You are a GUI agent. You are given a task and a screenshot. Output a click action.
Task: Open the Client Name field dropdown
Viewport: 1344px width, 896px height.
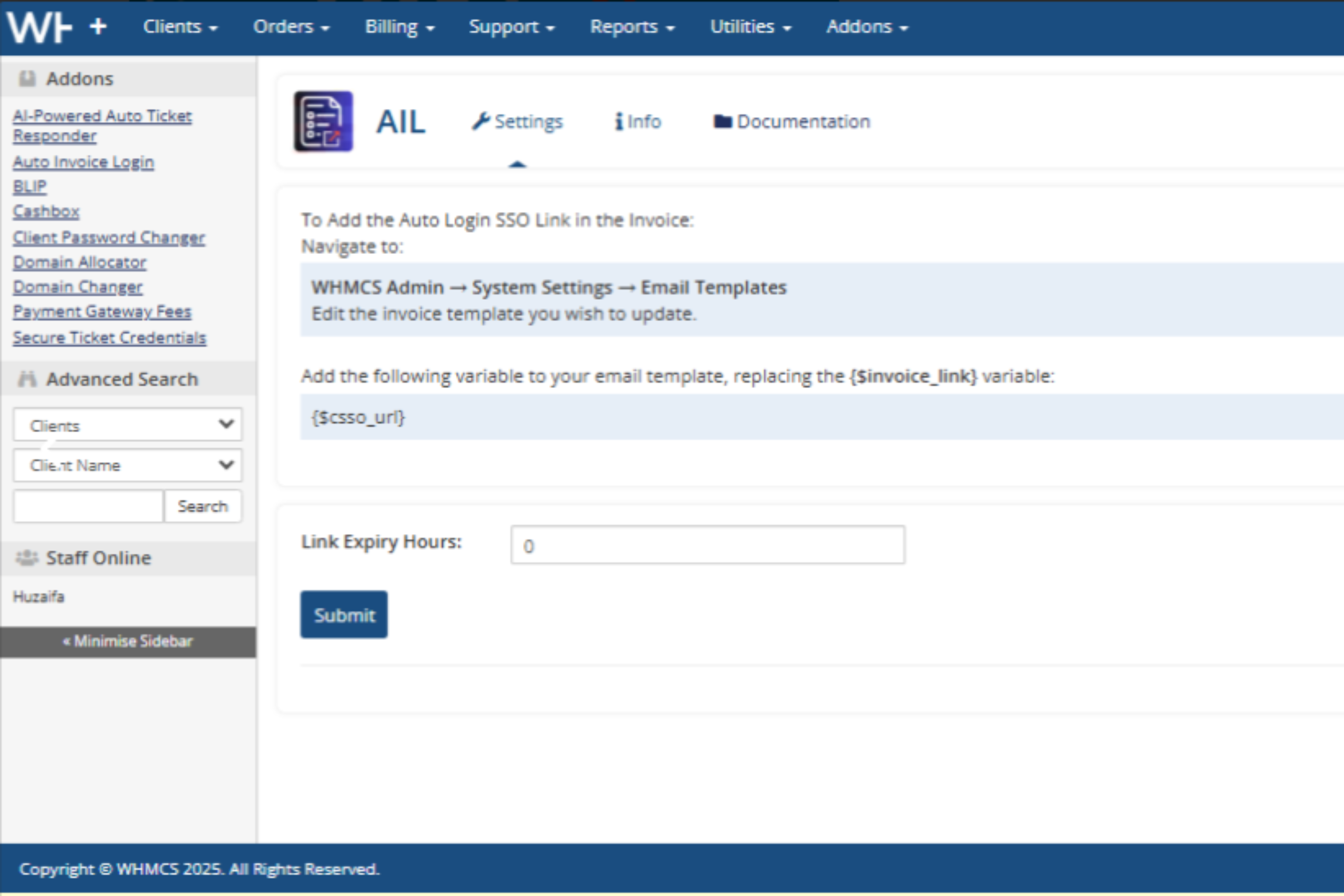click(x=127, y=465)
